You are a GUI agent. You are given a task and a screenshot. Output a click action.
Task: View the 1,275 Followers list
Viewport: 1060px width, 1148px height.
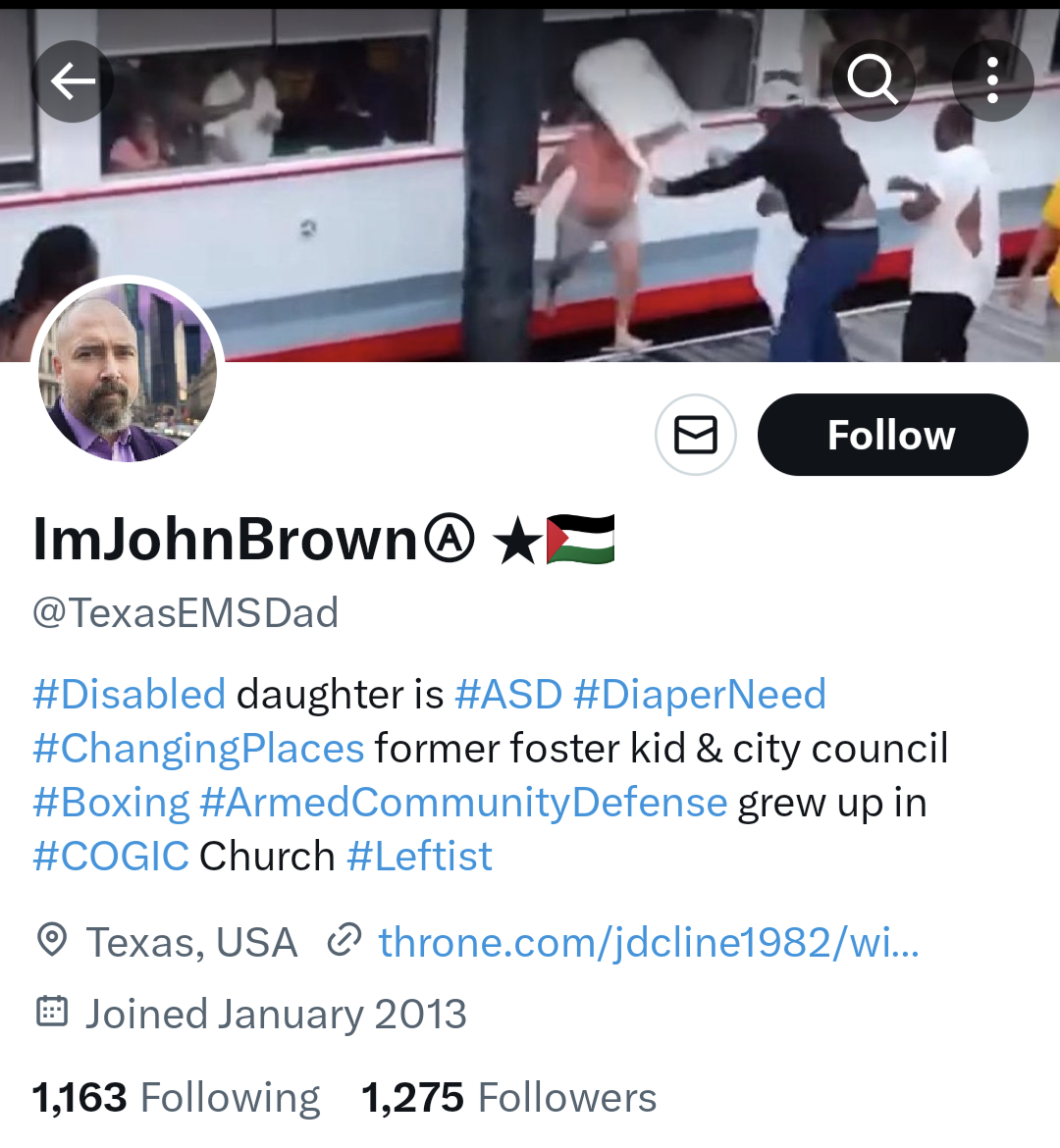509,1098
